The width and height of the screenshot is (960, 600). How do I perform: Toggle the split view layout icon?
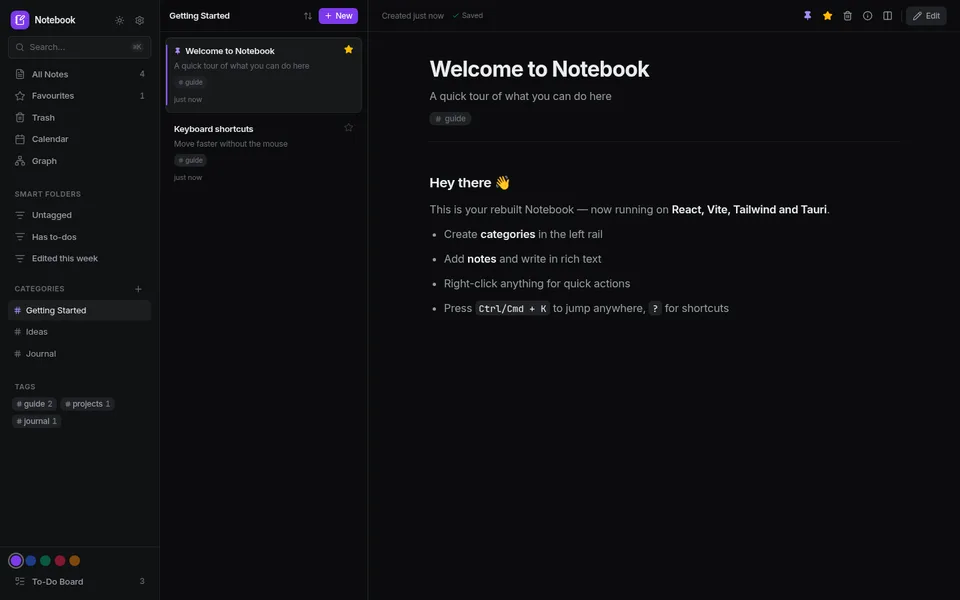(x=887, y=16)
